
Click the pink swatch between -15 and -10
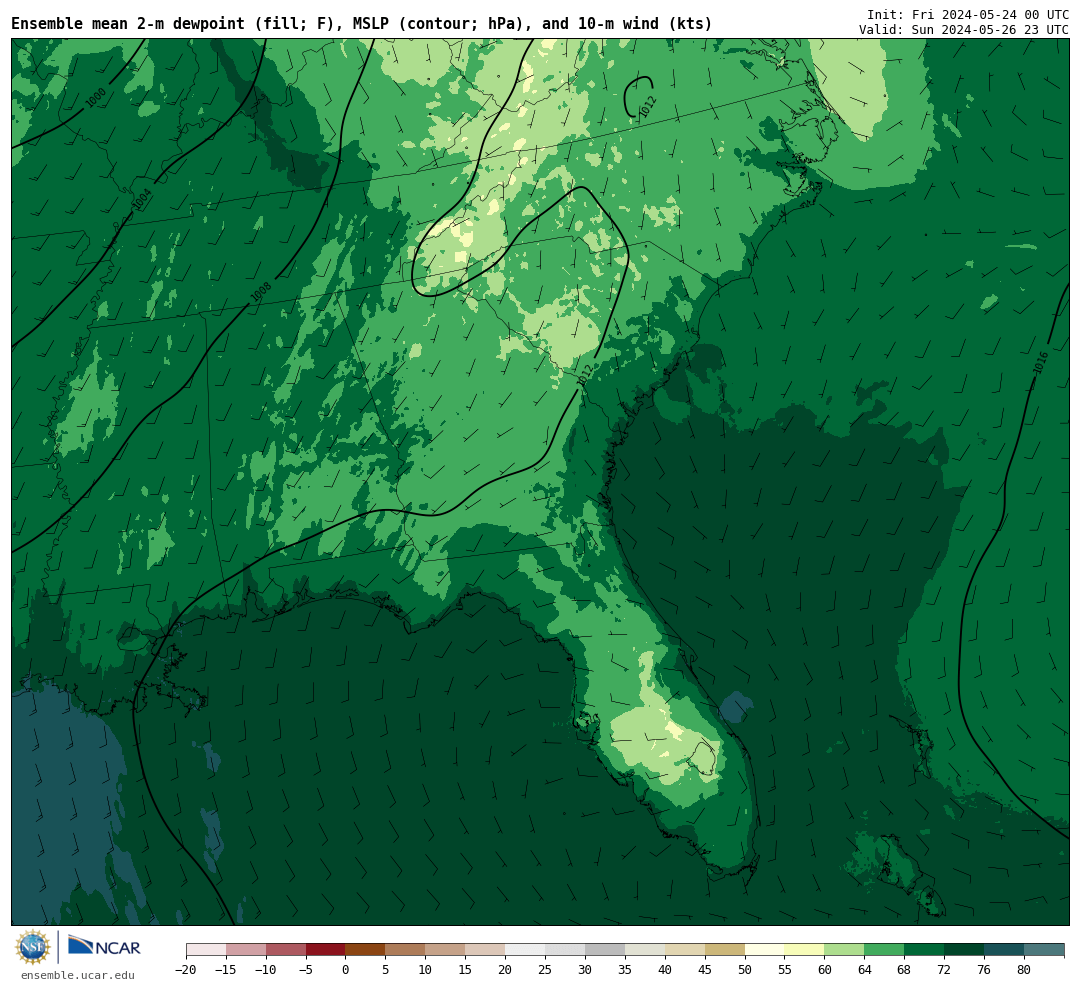point(246,950)
